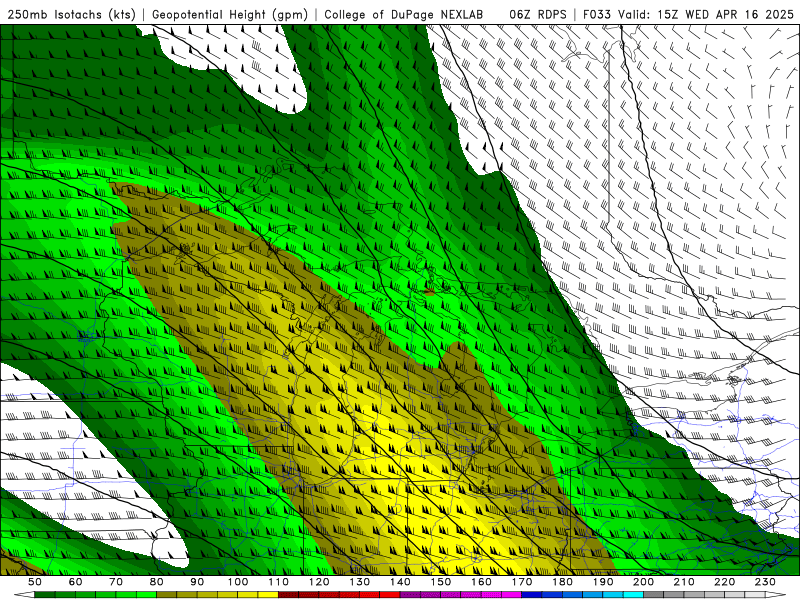Click the 210 value on the legend scale

tap(684, 582)
